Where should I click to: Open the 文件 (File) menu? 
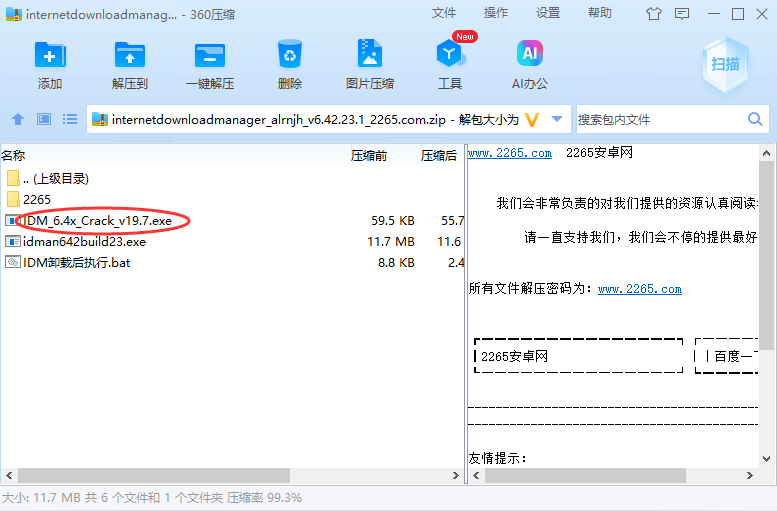(x=444, y=13)
